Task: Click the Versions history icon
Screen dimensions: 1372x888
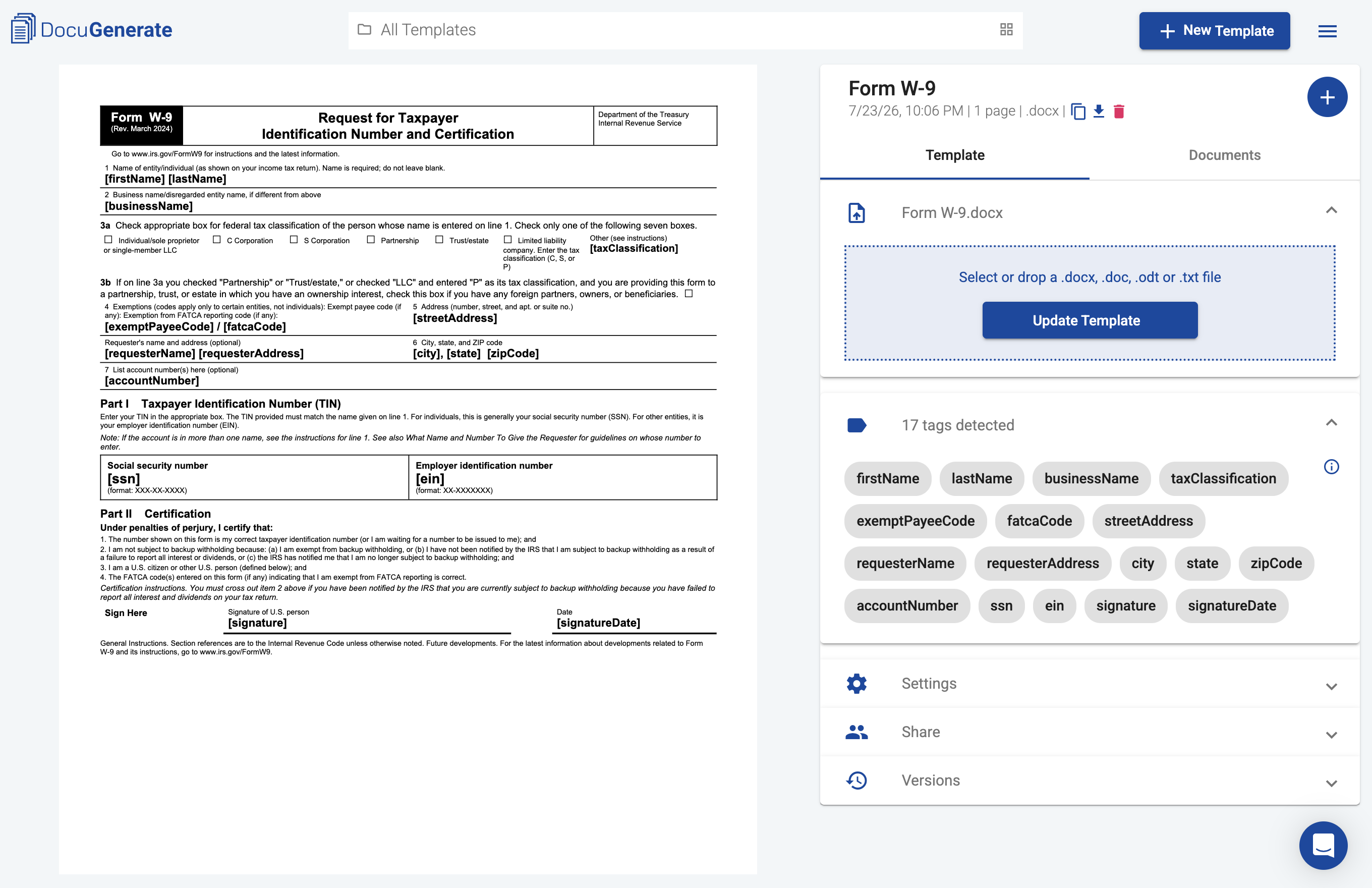Action: pos(856,780)
